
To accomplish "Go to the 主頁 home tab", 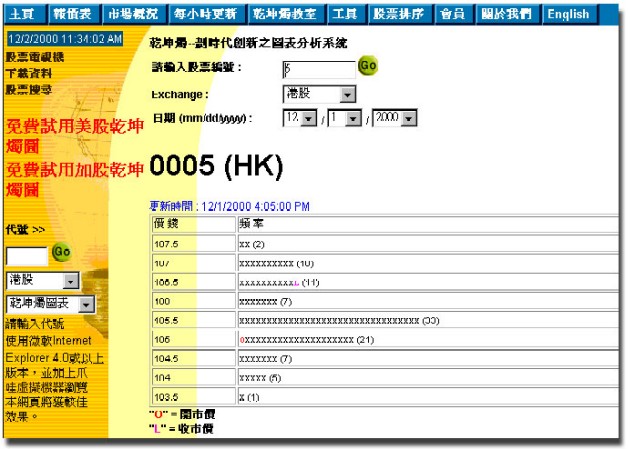I will click(22, 14).
